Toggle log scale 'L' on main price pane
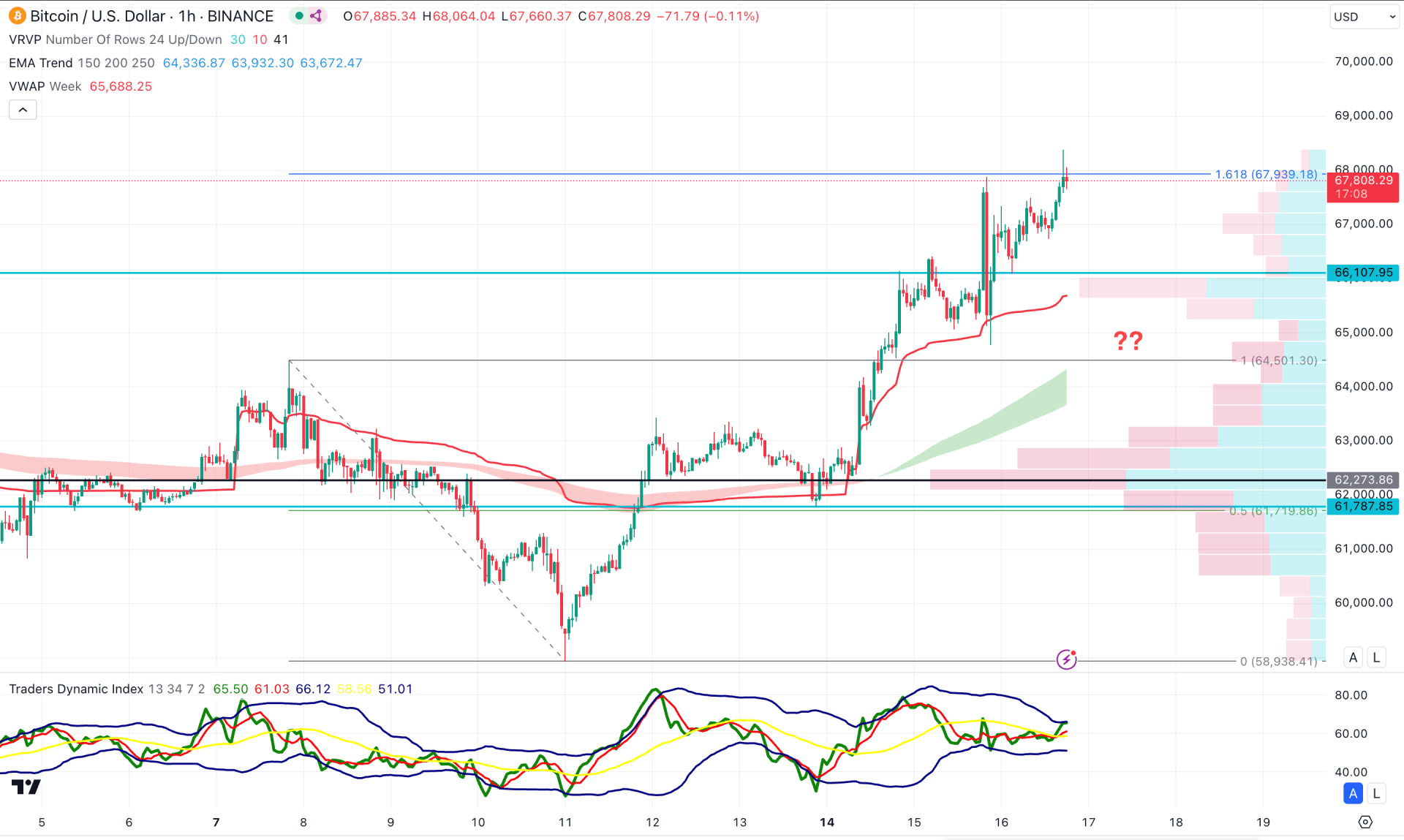The height and width of the screenshot is (840, 1404). tap(1376, 657)
